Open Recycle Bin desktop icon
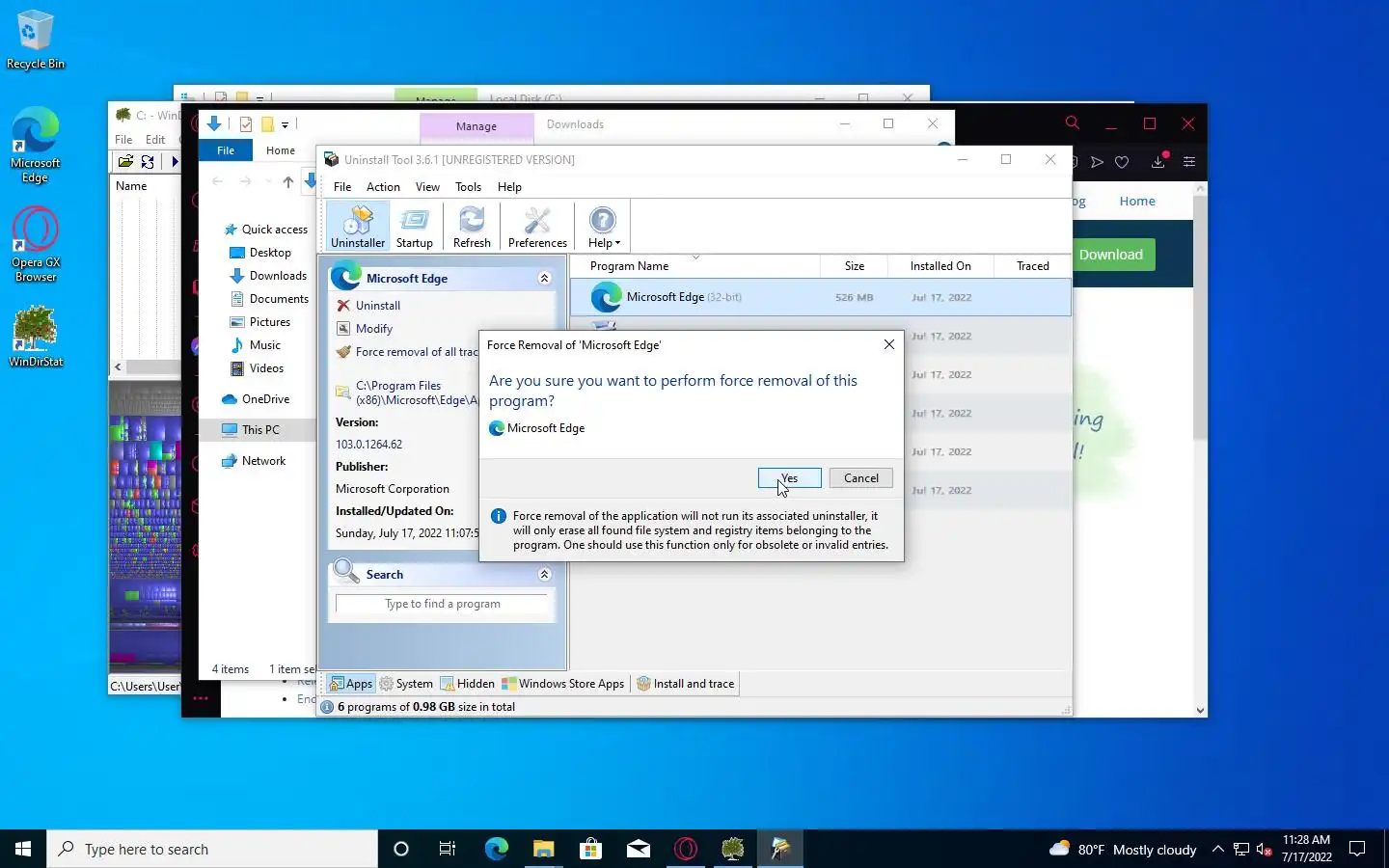The width and height of the screenshot is (1389, 868). tap(36, 41)
